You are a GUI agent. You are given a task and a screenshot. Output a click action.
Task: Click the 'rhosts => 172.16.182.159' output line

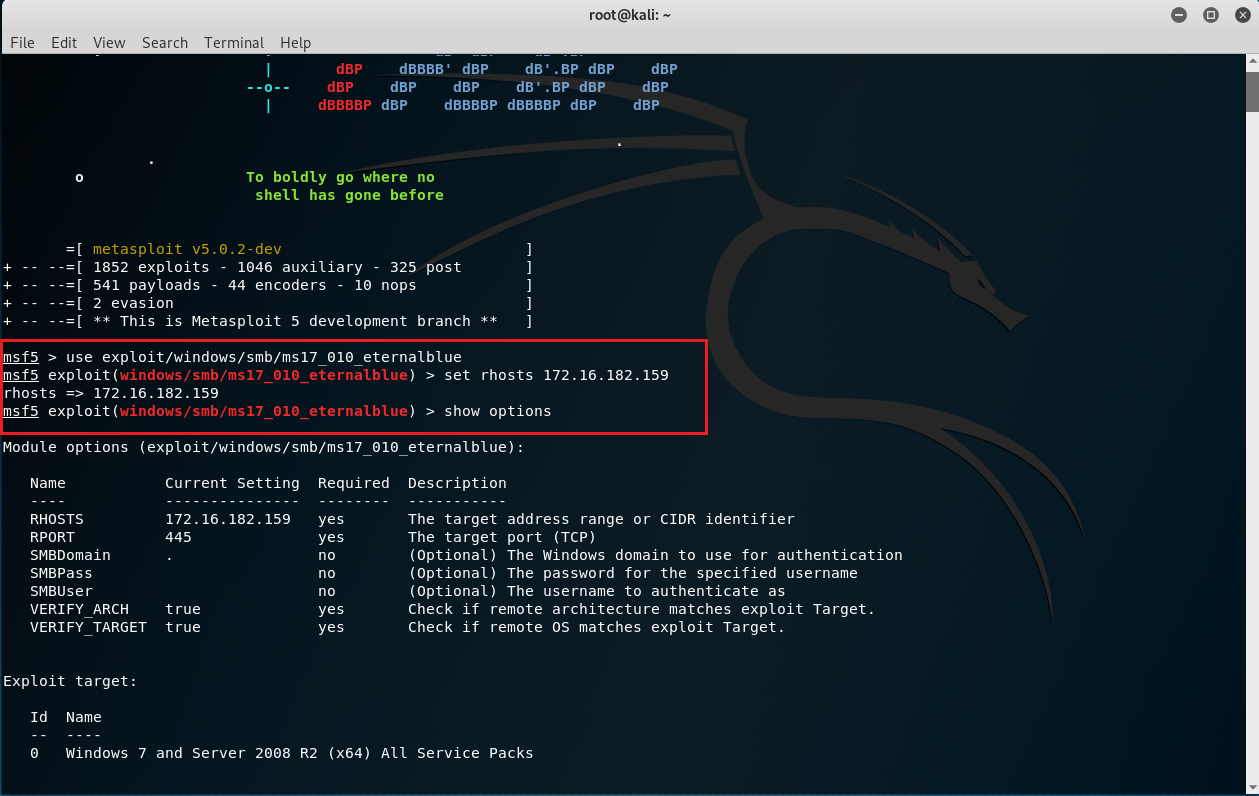coord(111,393)
